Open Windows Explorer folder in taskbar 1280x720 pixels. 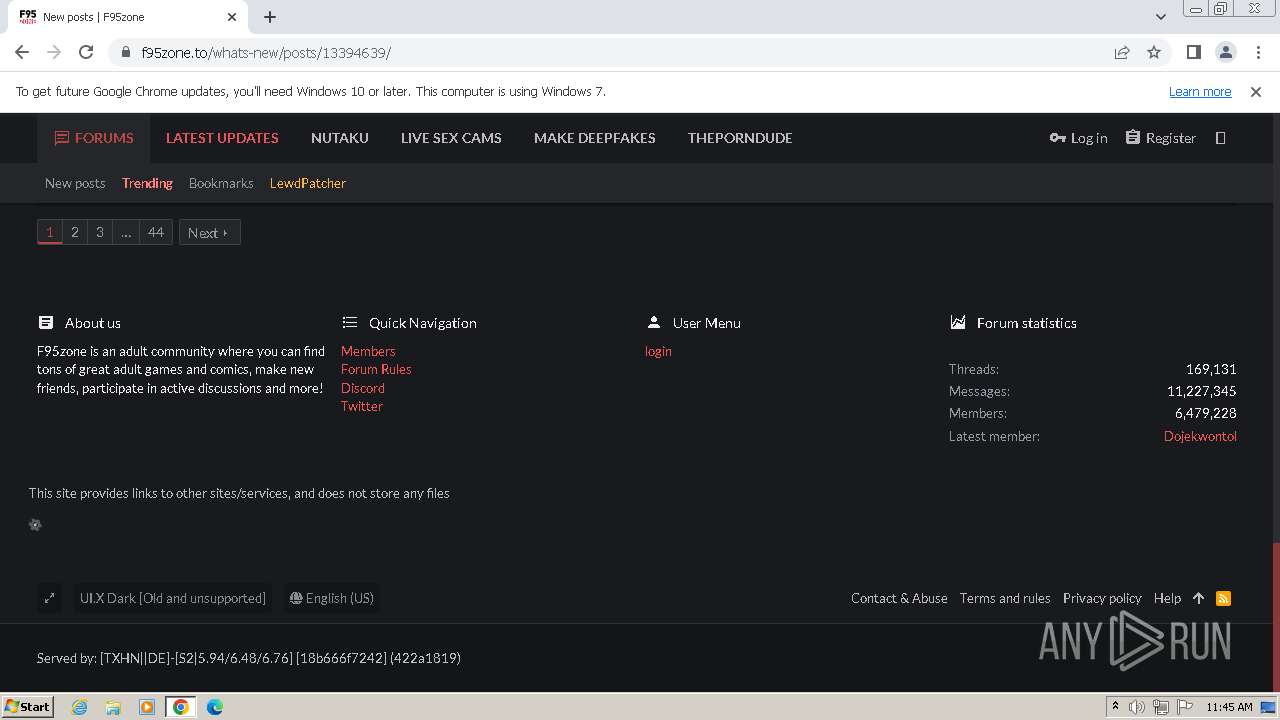113,707
